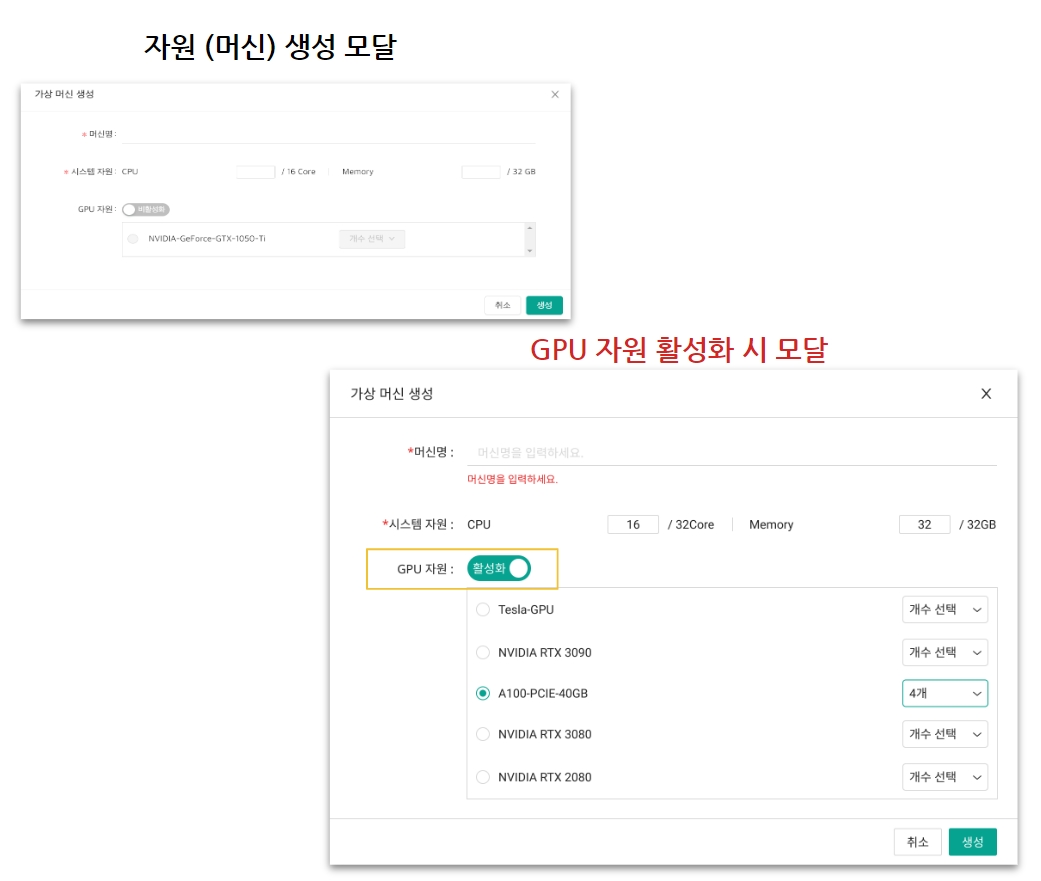Image resolution: width=1041 pixels, height=881 pixels.
Task: Expand the 4개 dropdown for A100-PCIE-40GB
Action: coord(944,693)
